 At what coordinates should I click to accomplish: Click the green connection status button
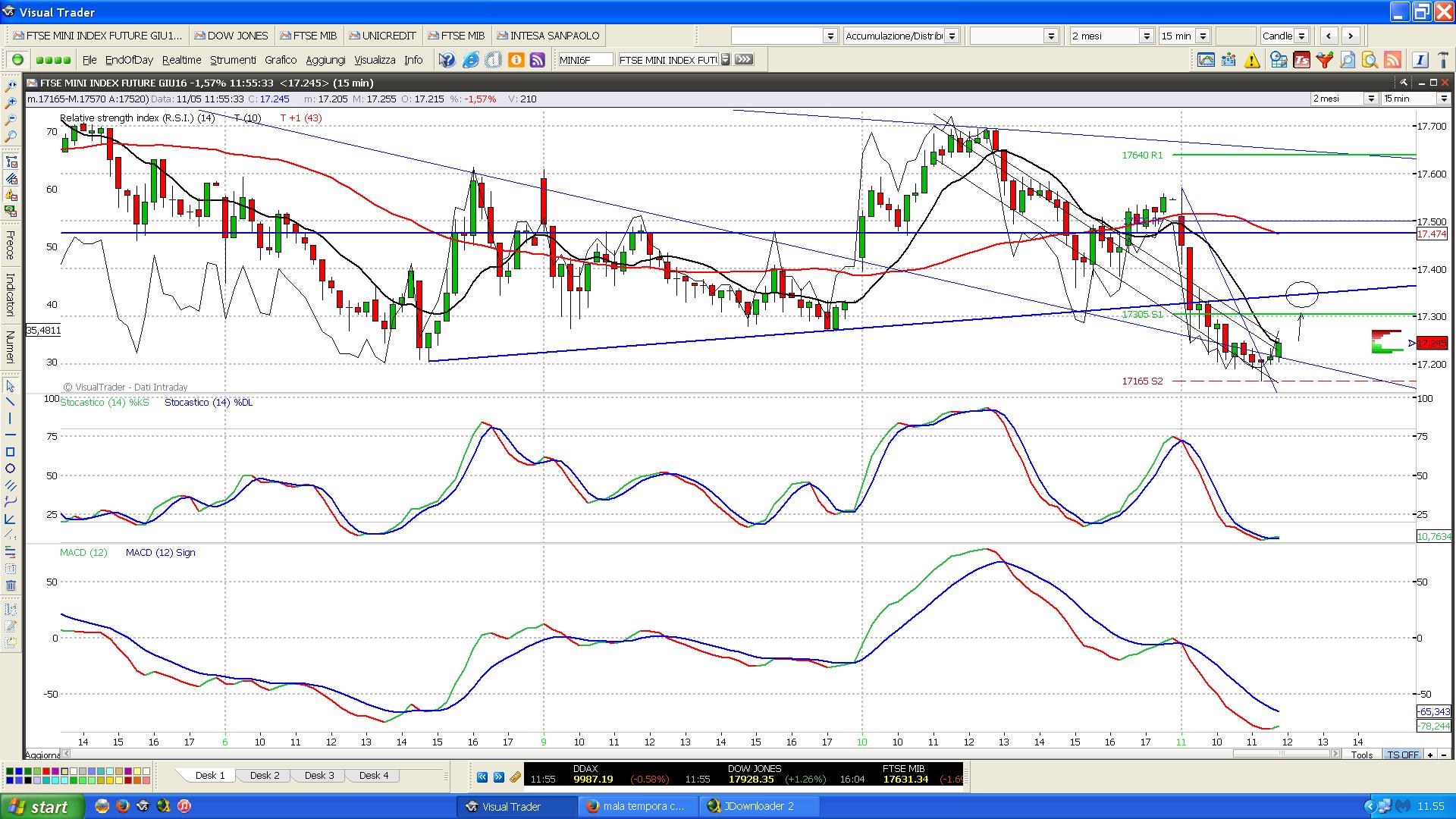(x=18, y=60)
